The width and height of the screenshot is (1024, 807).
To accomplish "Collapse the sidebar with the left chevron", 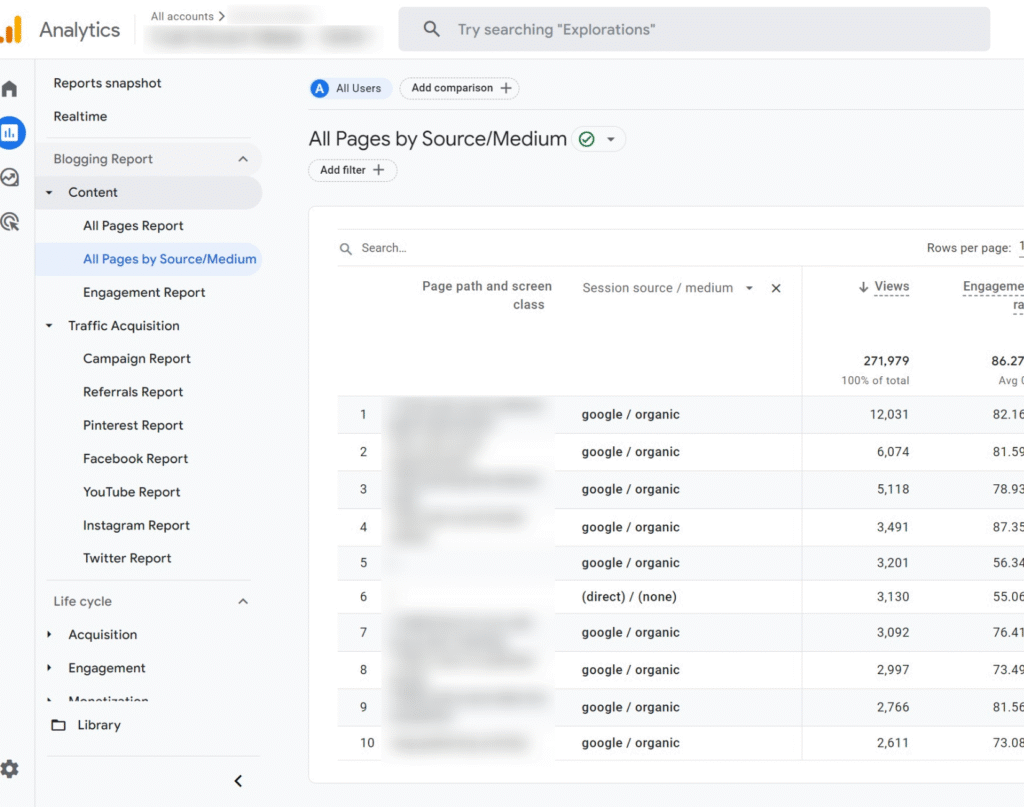I will click(x=238, y=781).
